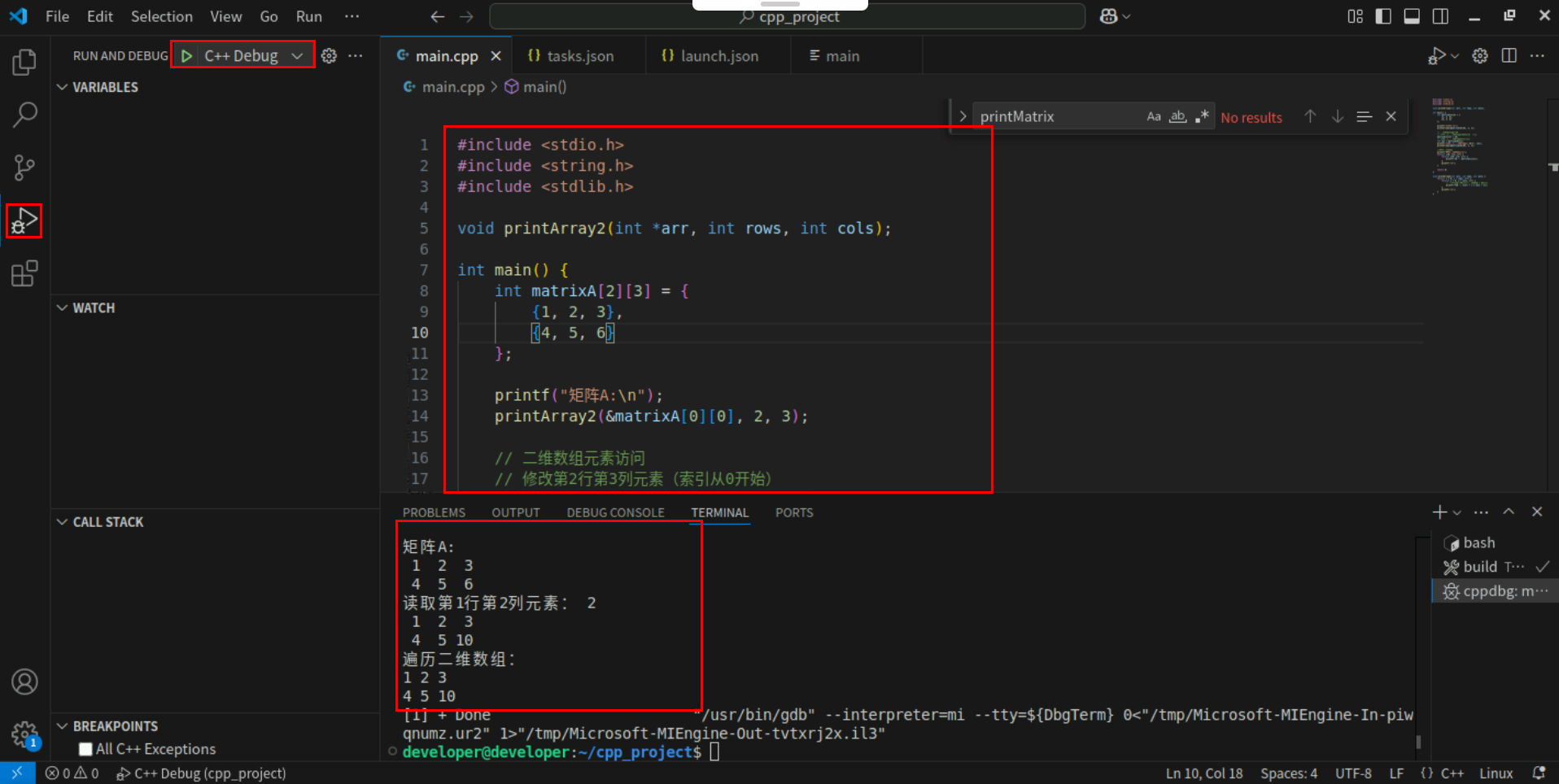Open launch.json via debug gear icon
Image resolution: width=1559 pixels, height=784 pixels.
[329, 55]
